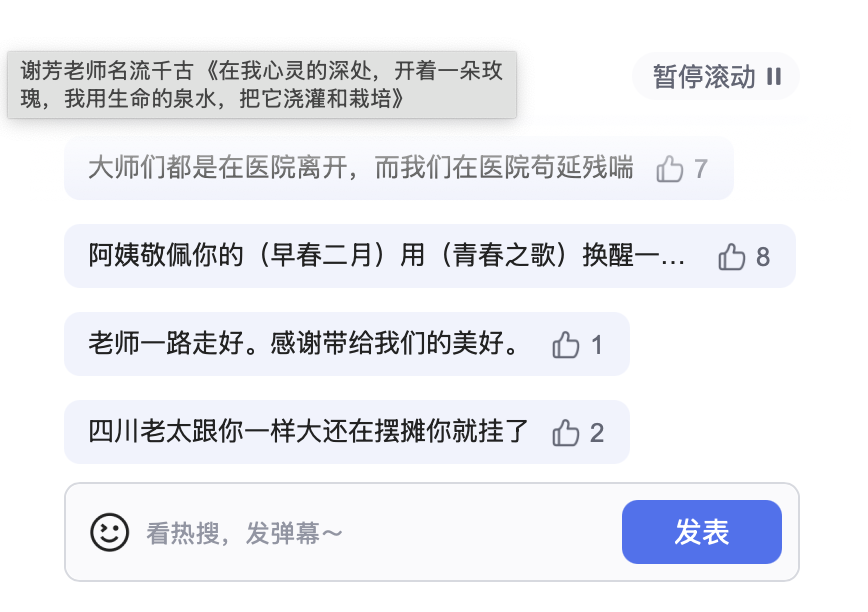
Task: Click like count 2 on fourth comment
Action: (x=597, y=433)
